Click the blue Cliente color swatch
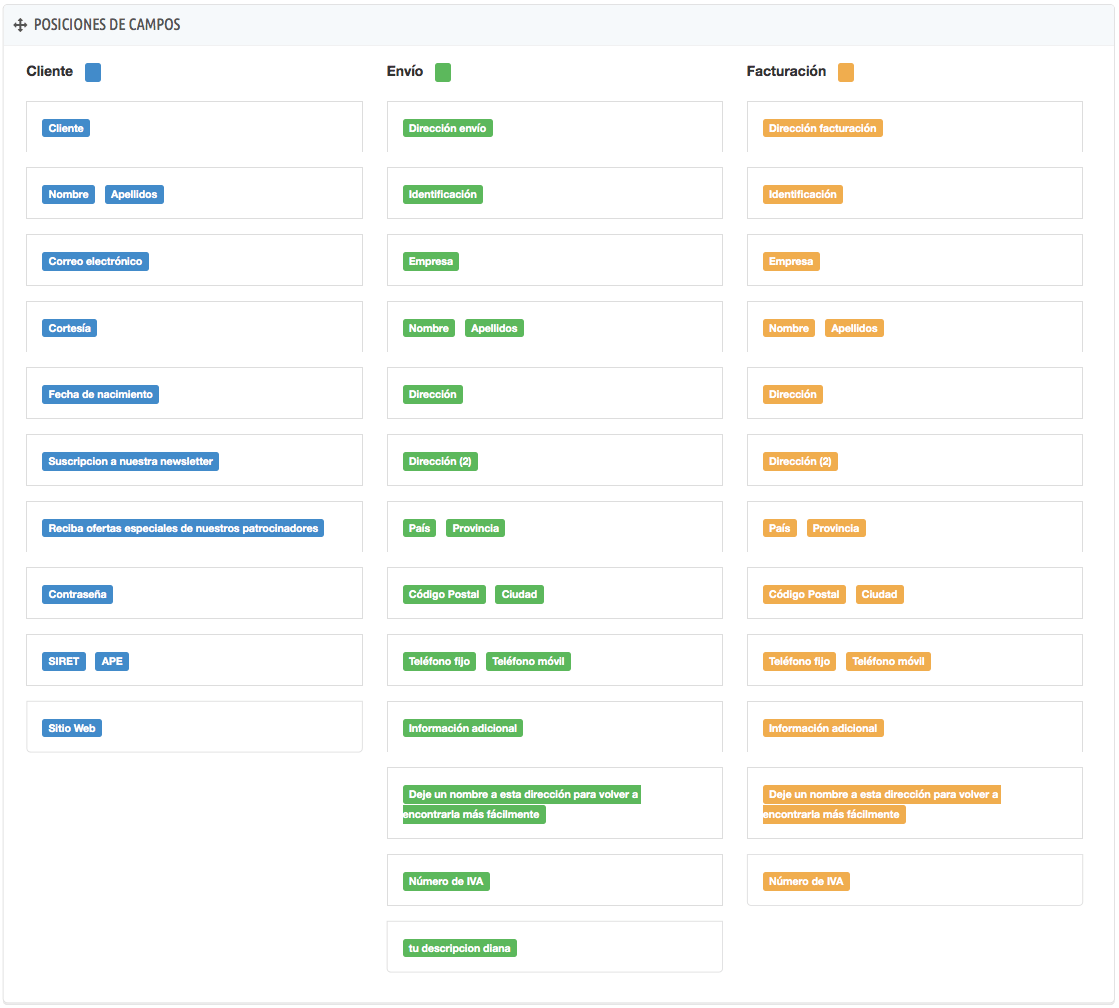Viewport: 1119px width, 1008px height. click(x=93, y=72)
